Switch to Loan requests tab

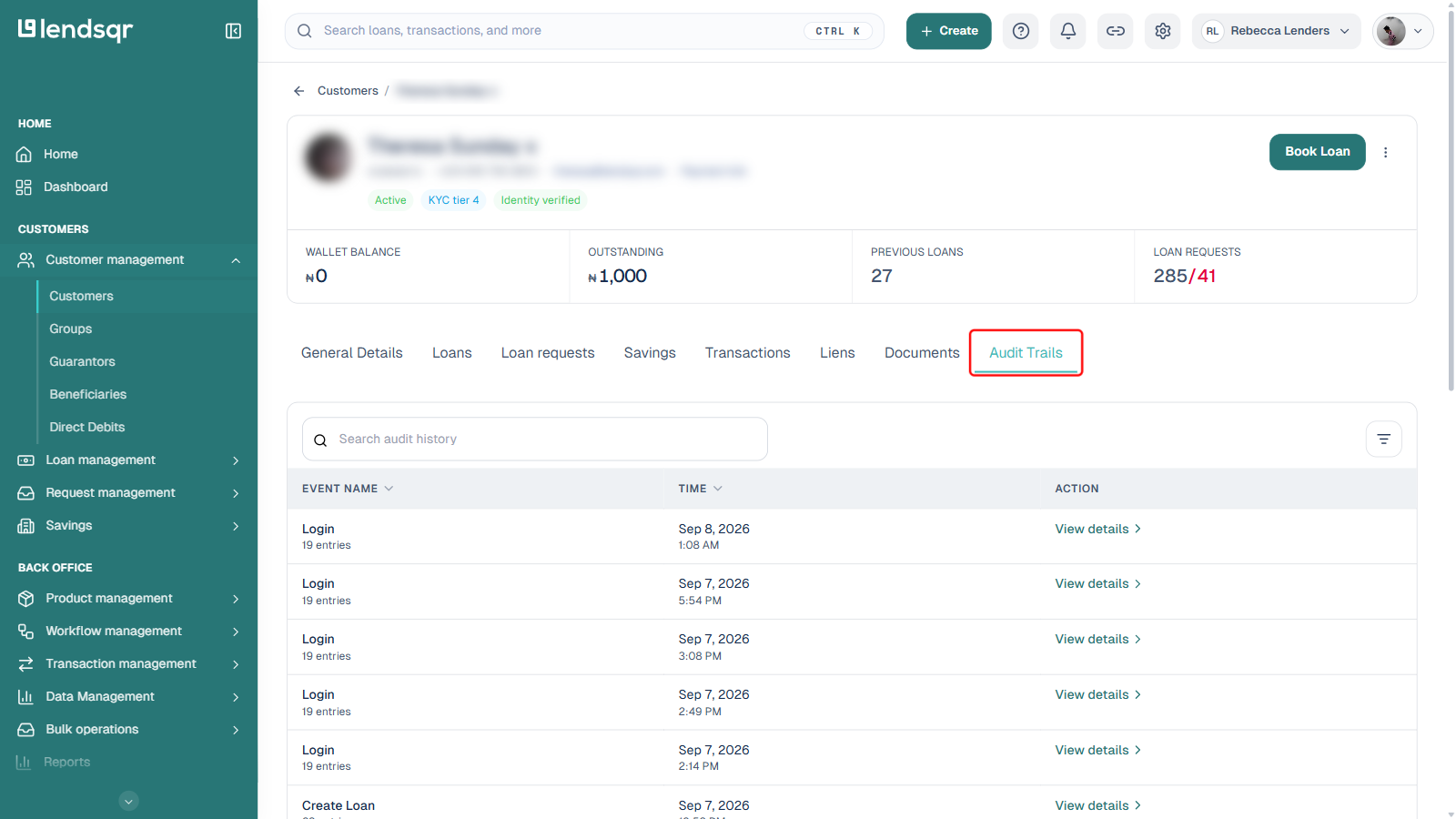[x=548, y=353]
